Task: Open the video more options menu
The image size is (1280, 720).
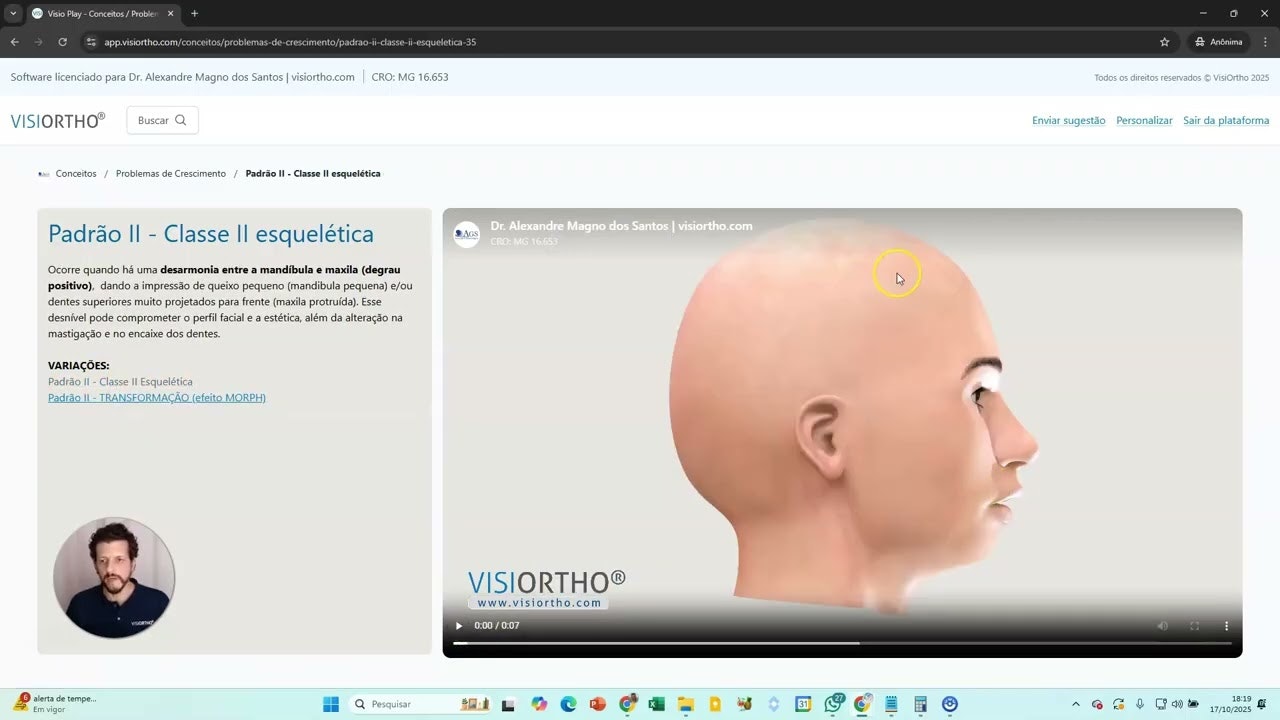Action: point(1226,626)
